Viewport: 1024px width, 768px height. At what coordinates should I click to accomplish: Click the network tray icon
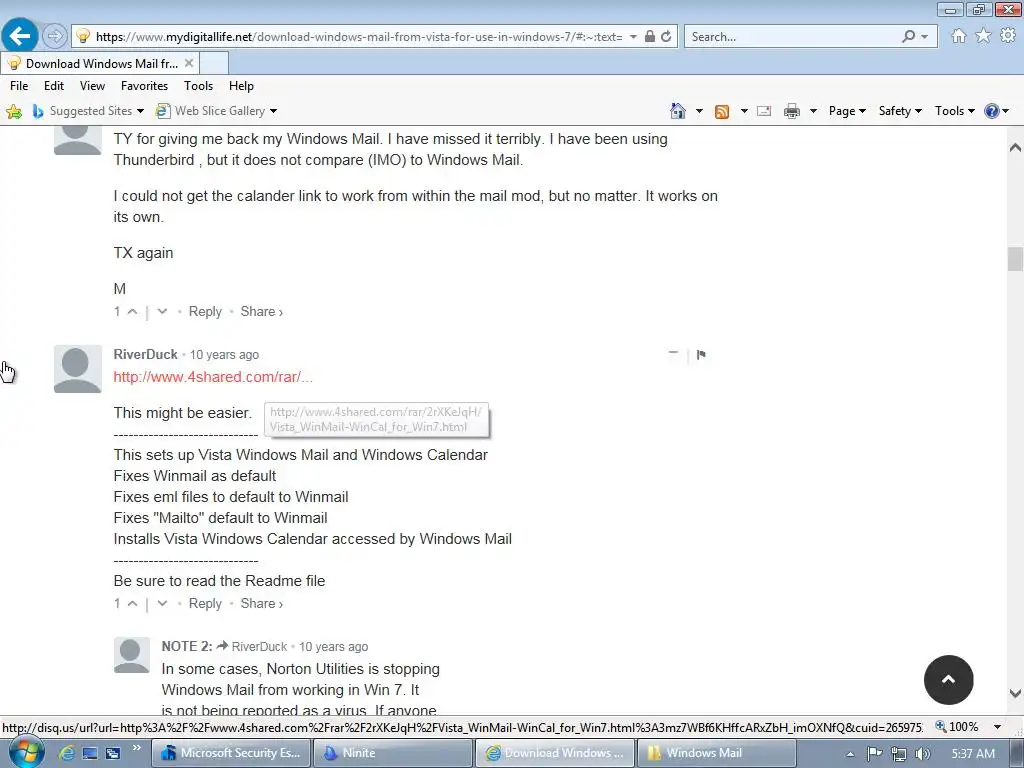click(x=899, y=754)
